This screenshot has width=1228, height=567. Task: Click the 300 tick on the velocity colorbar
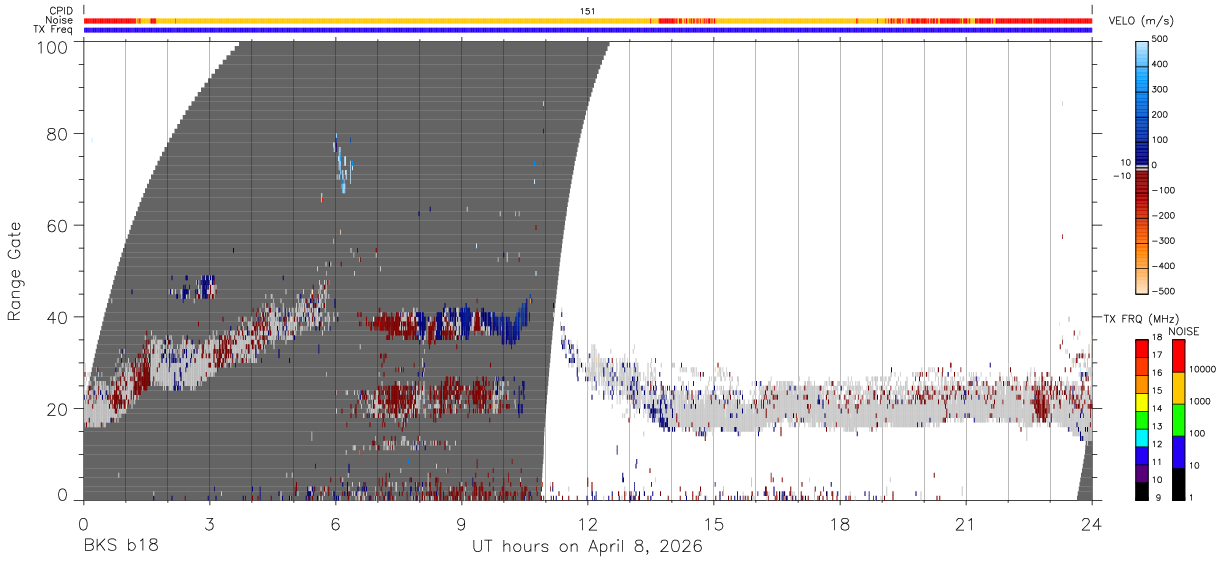point(1160,90)
